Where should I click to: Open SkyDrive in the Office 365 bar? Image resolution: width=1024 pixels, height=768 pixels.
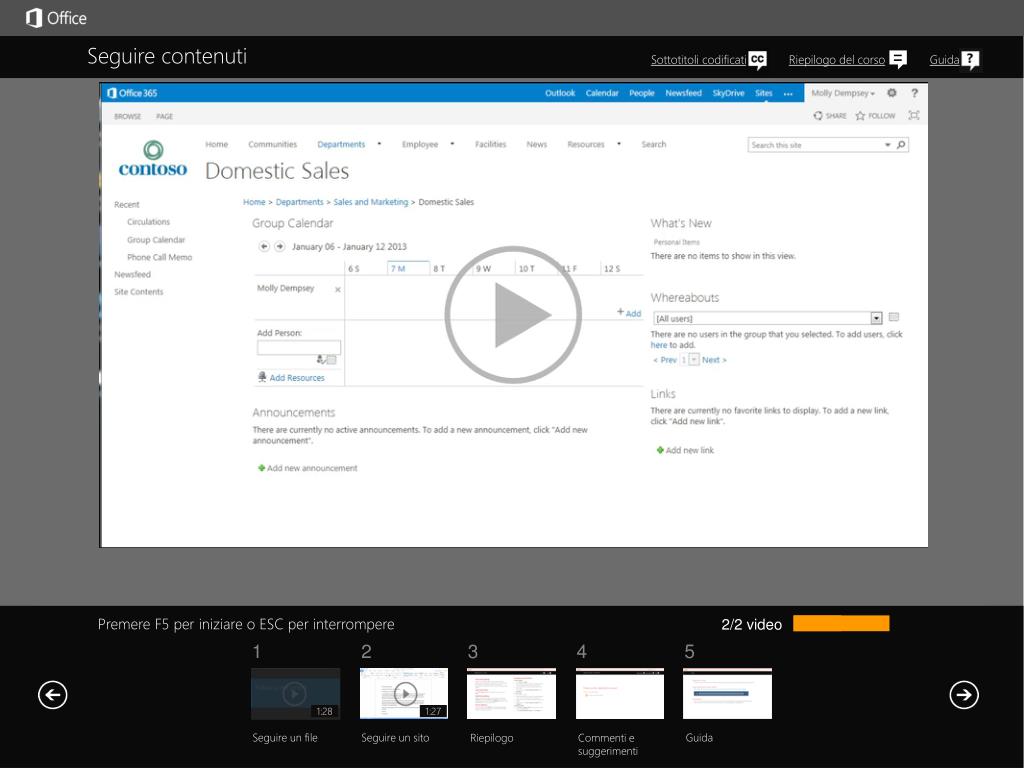(728, 93)
